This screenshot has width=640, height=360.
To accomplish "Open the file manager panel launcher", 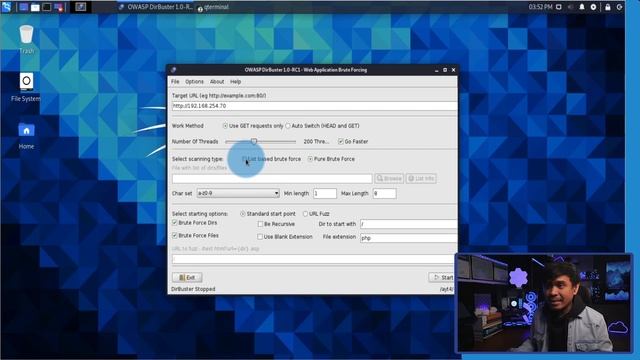I will [x=35, y=7].
